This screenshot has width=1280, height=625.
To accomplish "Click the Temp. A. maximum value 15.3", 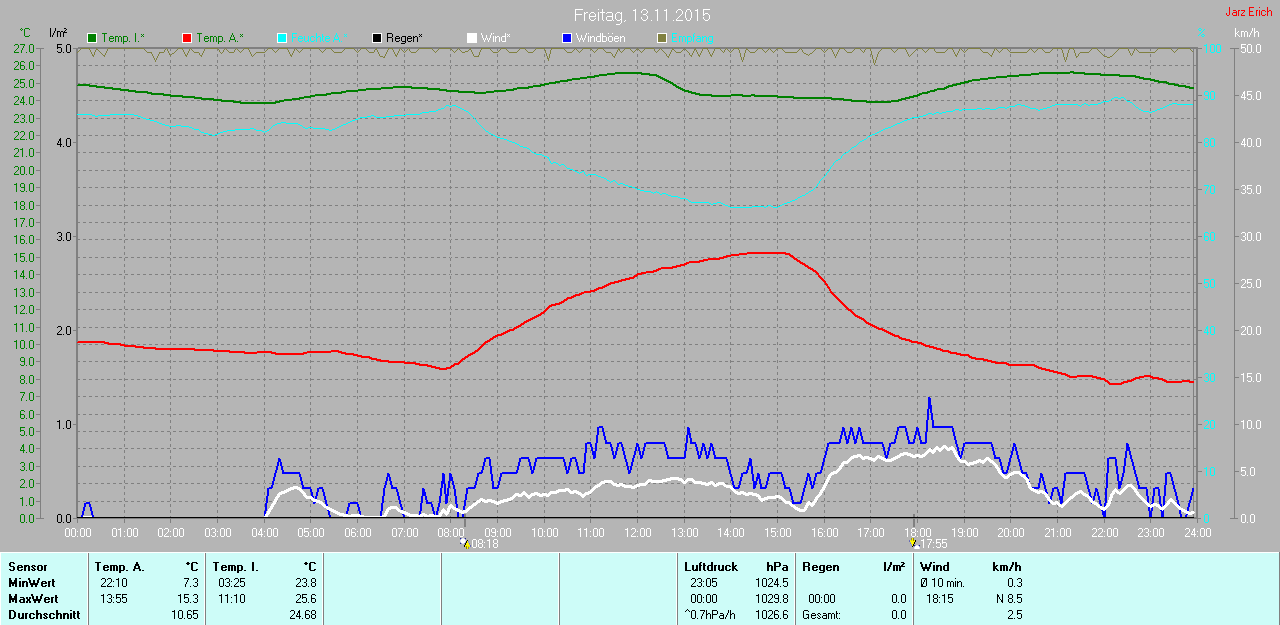I will tap(188, 599).
